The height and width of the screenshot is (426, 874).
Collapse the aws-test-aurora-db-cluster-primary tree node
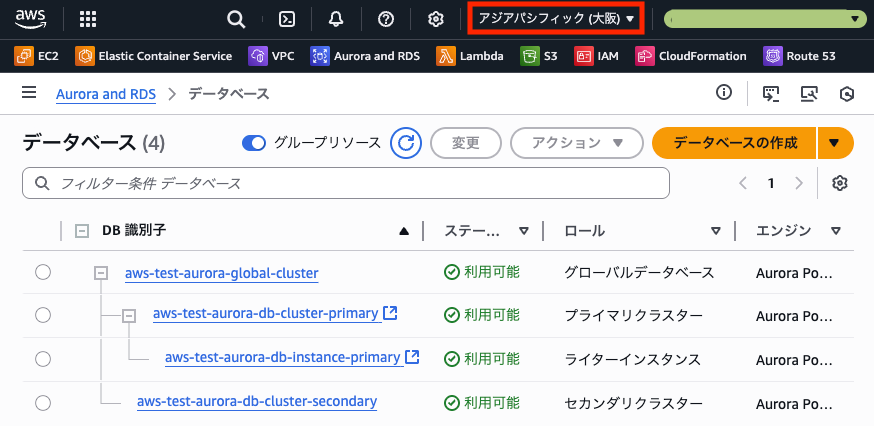click(129, 316)
